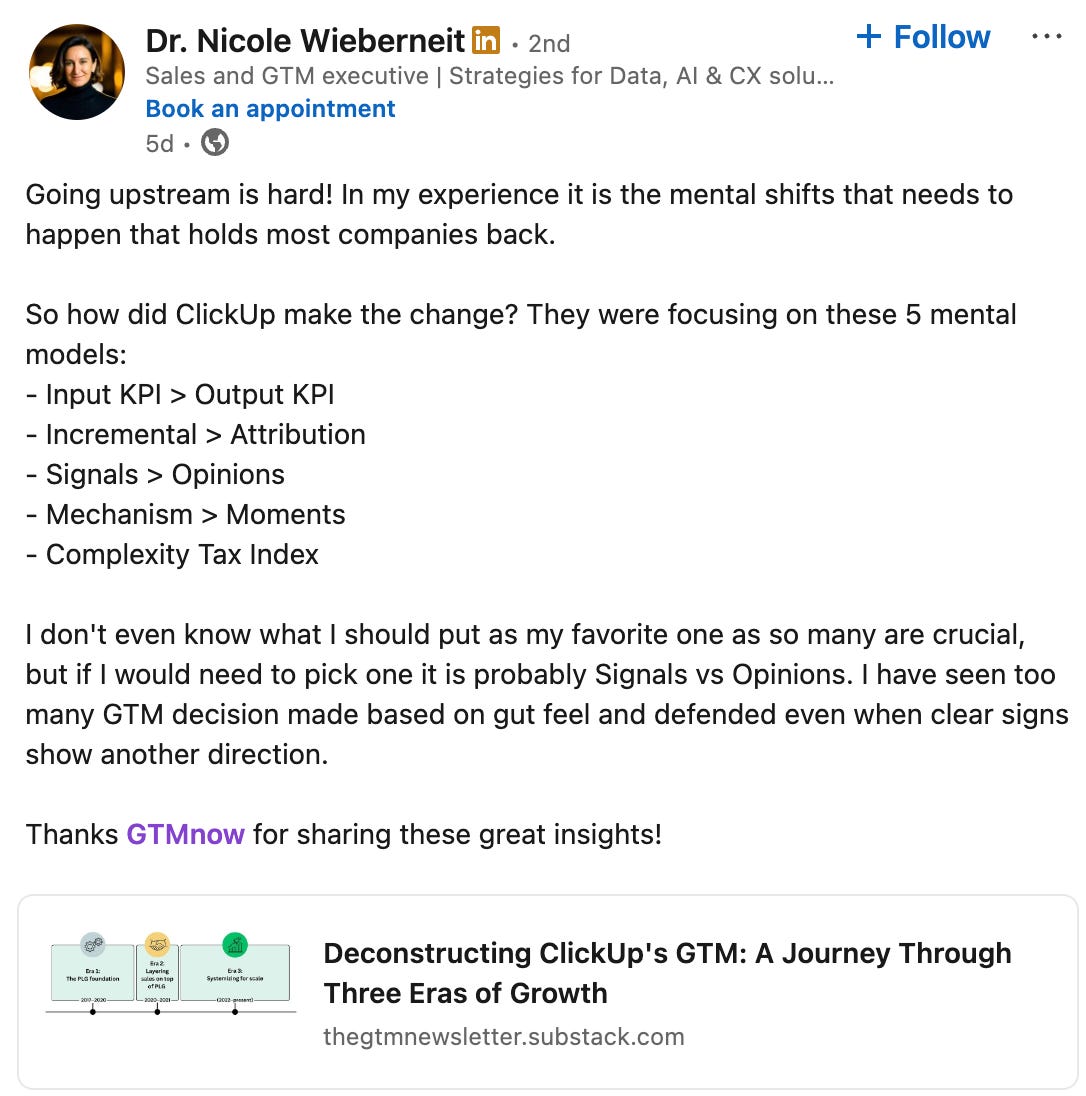
Task: Click the Era 1 PLG foundation box
Action: [92, 974]
